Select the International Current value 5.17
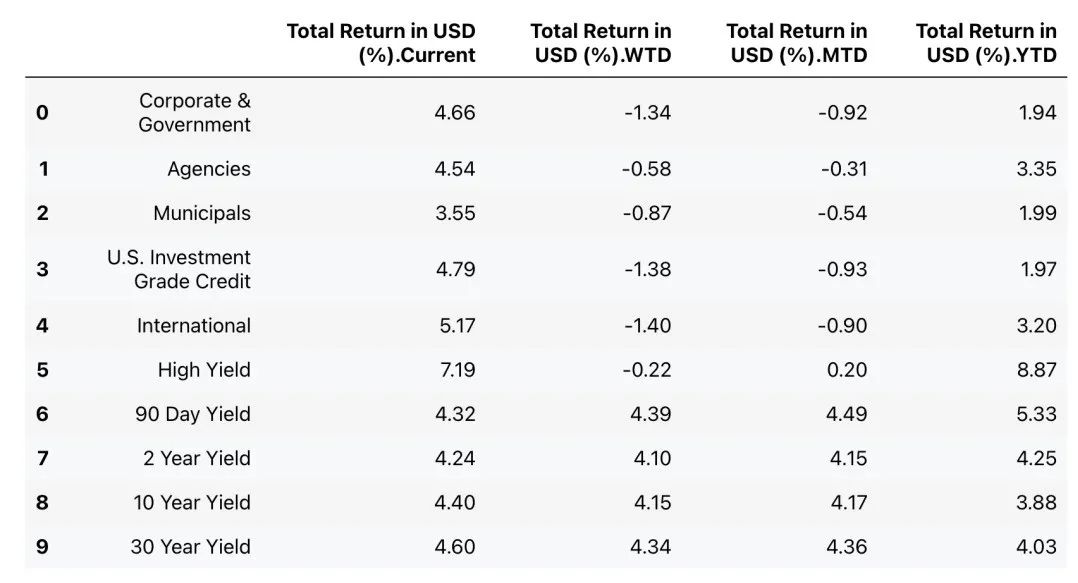The width and height of the screenshot is (1078, 583). pos(455,326)
